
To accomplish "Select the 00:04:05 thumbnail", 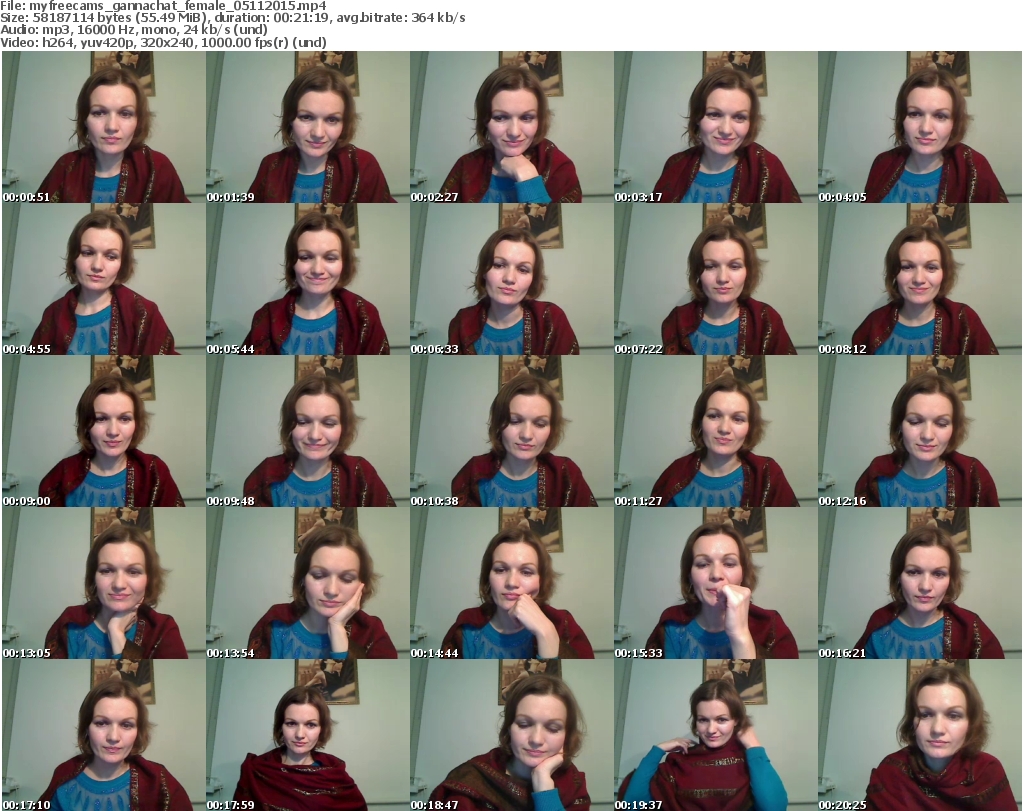I will [919, 127].
